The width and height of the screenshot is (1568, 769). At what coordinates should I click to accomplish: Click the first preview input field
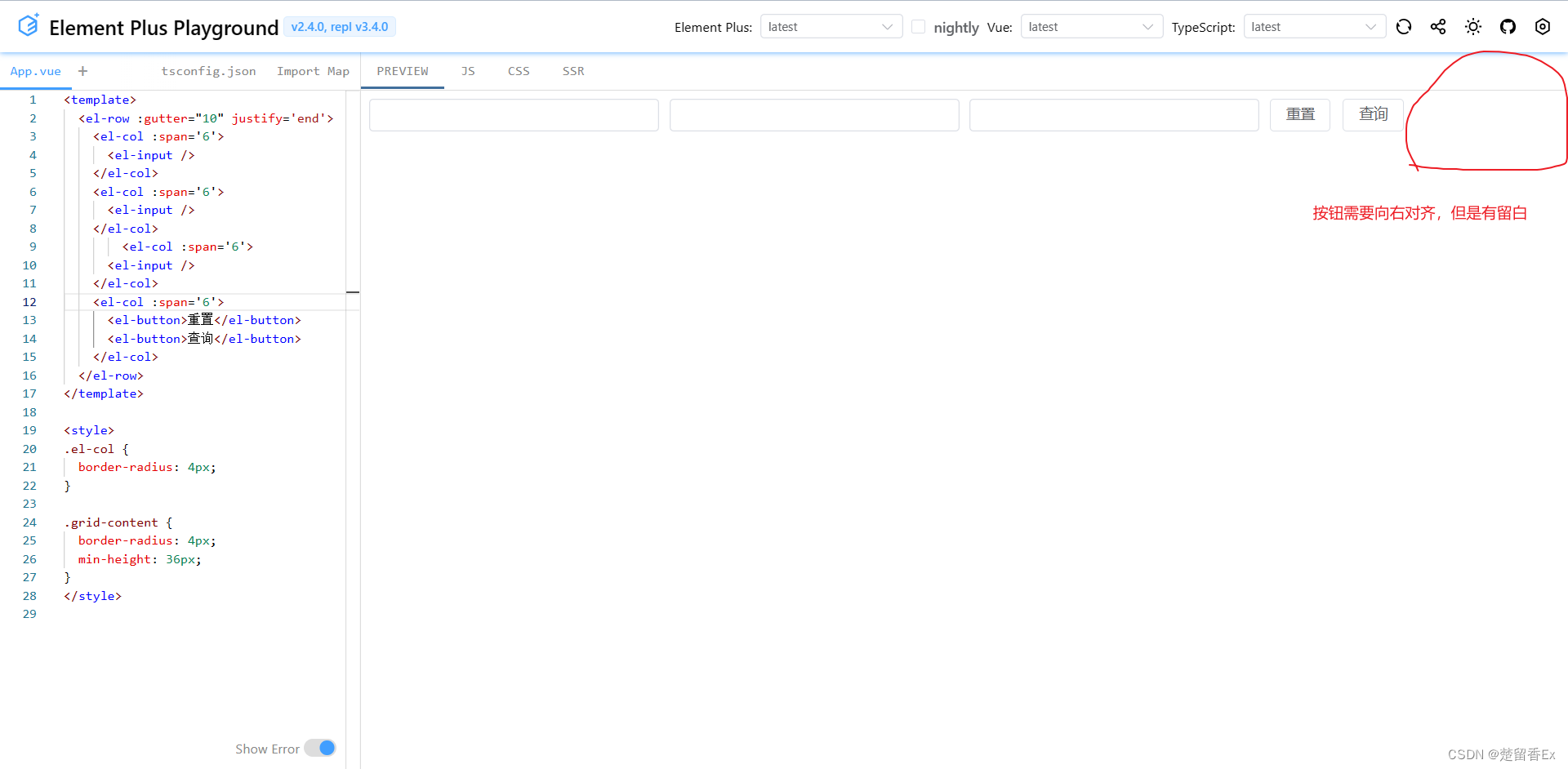pyautogui.click(x=514, y=115)
